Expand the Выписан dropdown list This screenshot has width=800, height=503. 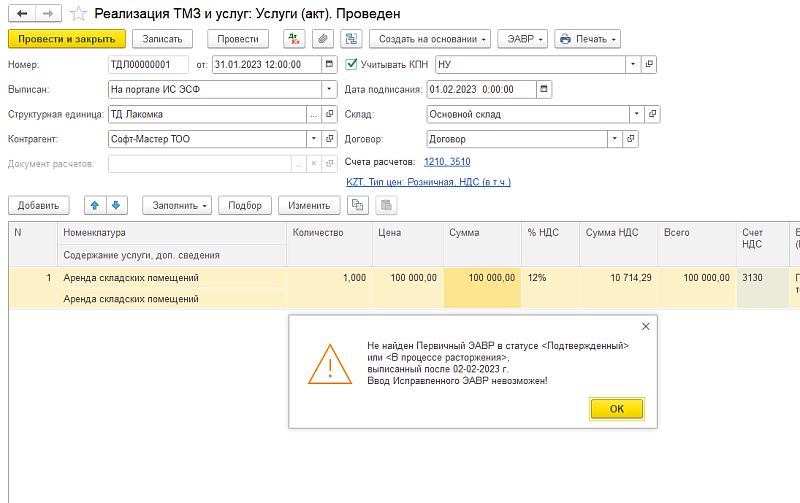[x=329, y=89]
